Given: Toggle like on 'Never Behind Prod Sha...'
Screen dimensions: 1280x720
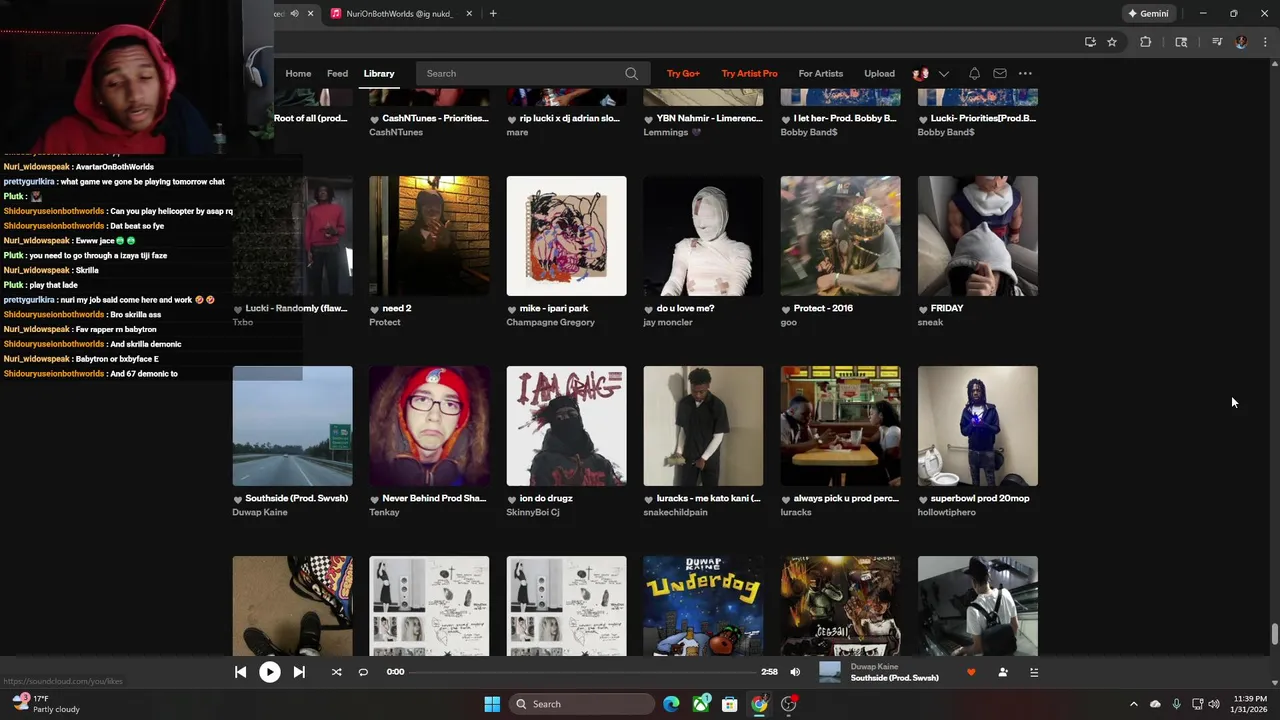Looking at the screenshot, I should click(x=375, y=499).
